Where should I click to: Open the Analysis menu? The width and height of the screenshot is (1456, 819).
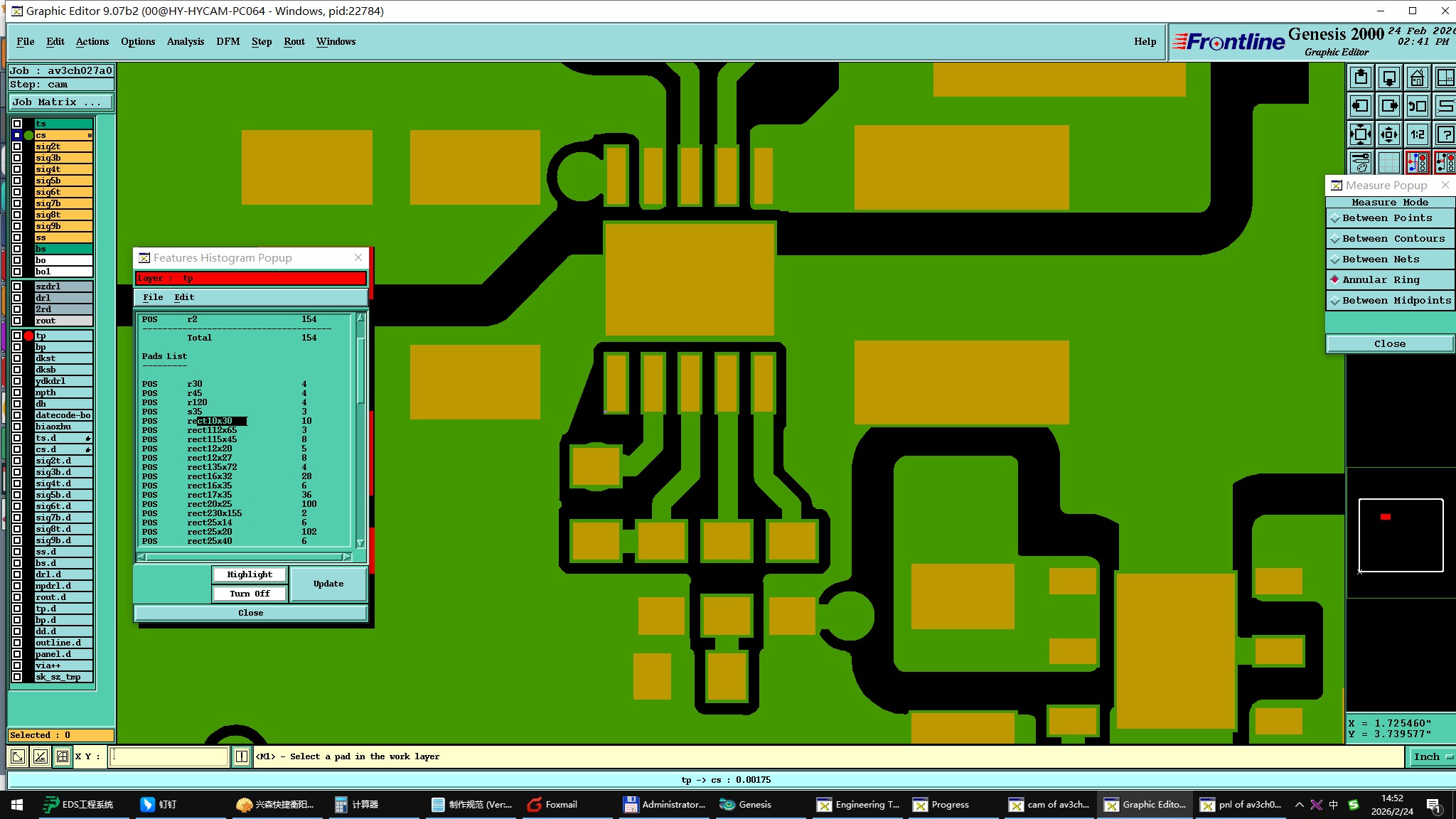tap(186, 41)
